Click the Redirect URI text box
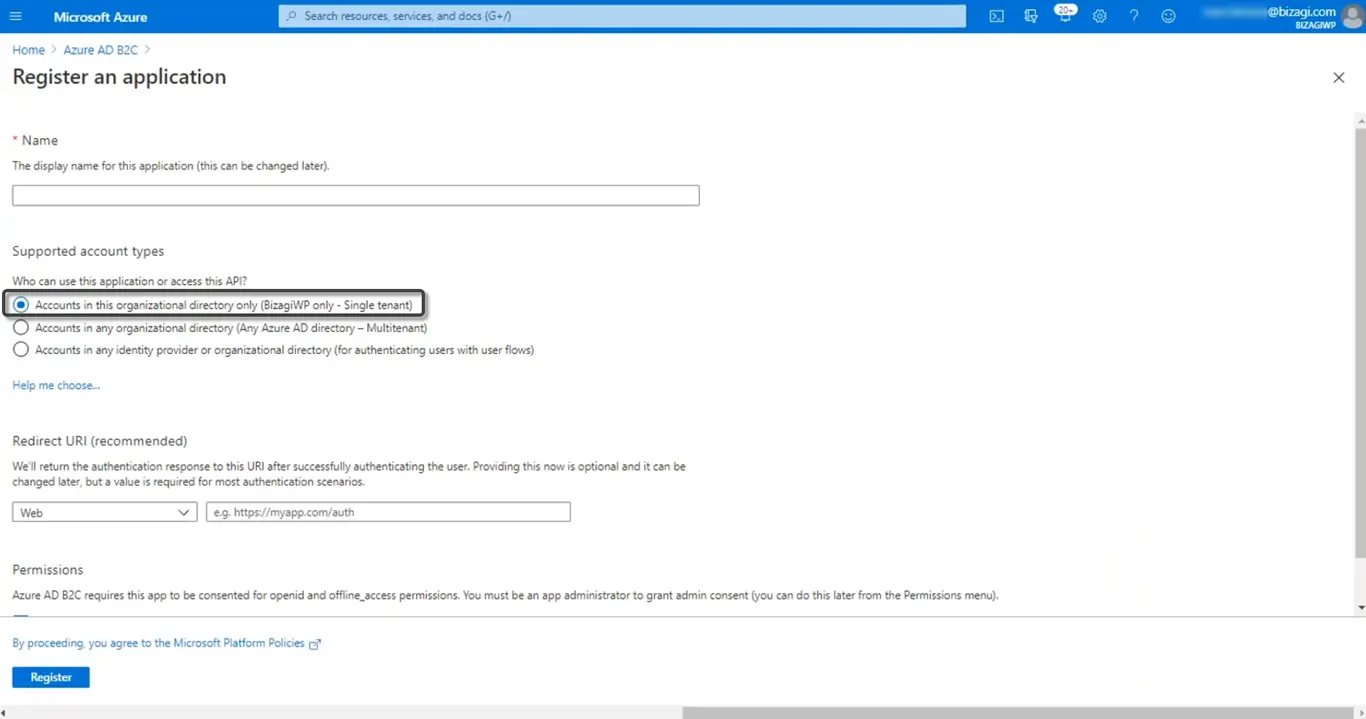 point(388,512)
